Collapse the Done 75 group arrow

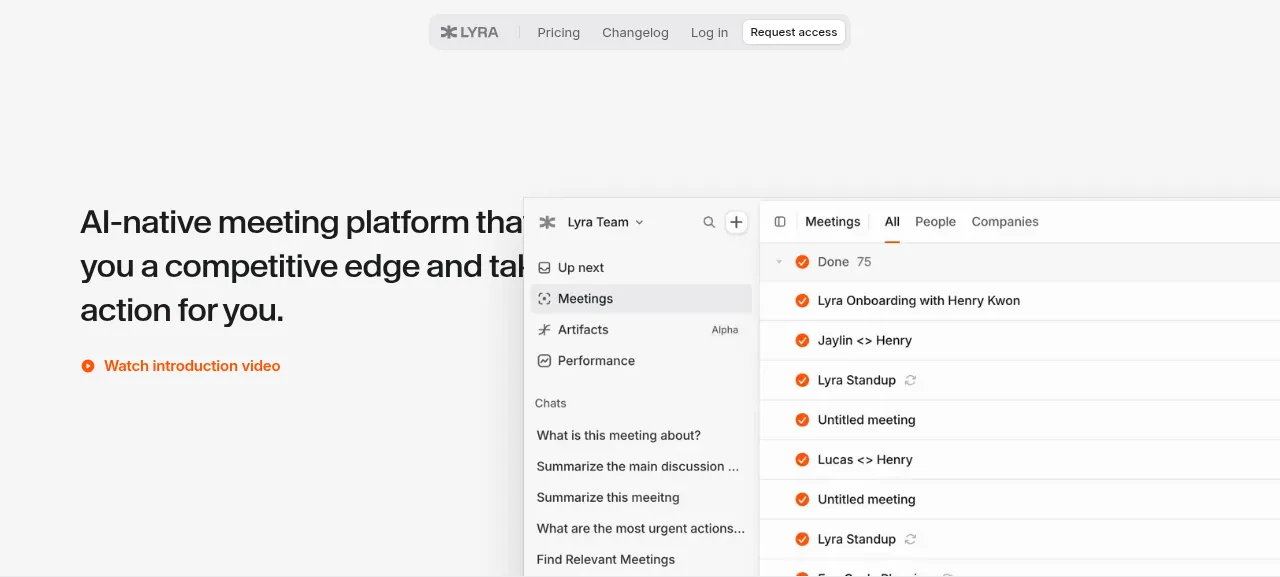coord(779,262)
